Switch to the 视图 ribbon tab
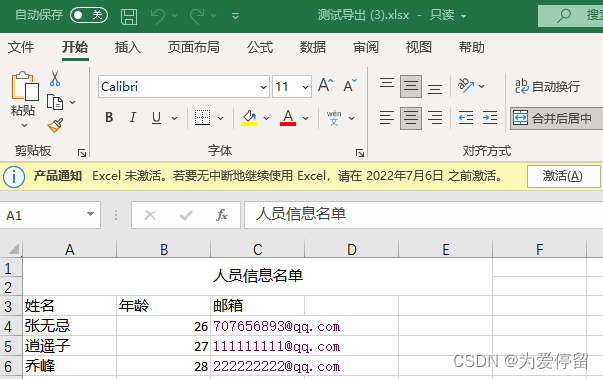603x379 pixels. [419, 47]
